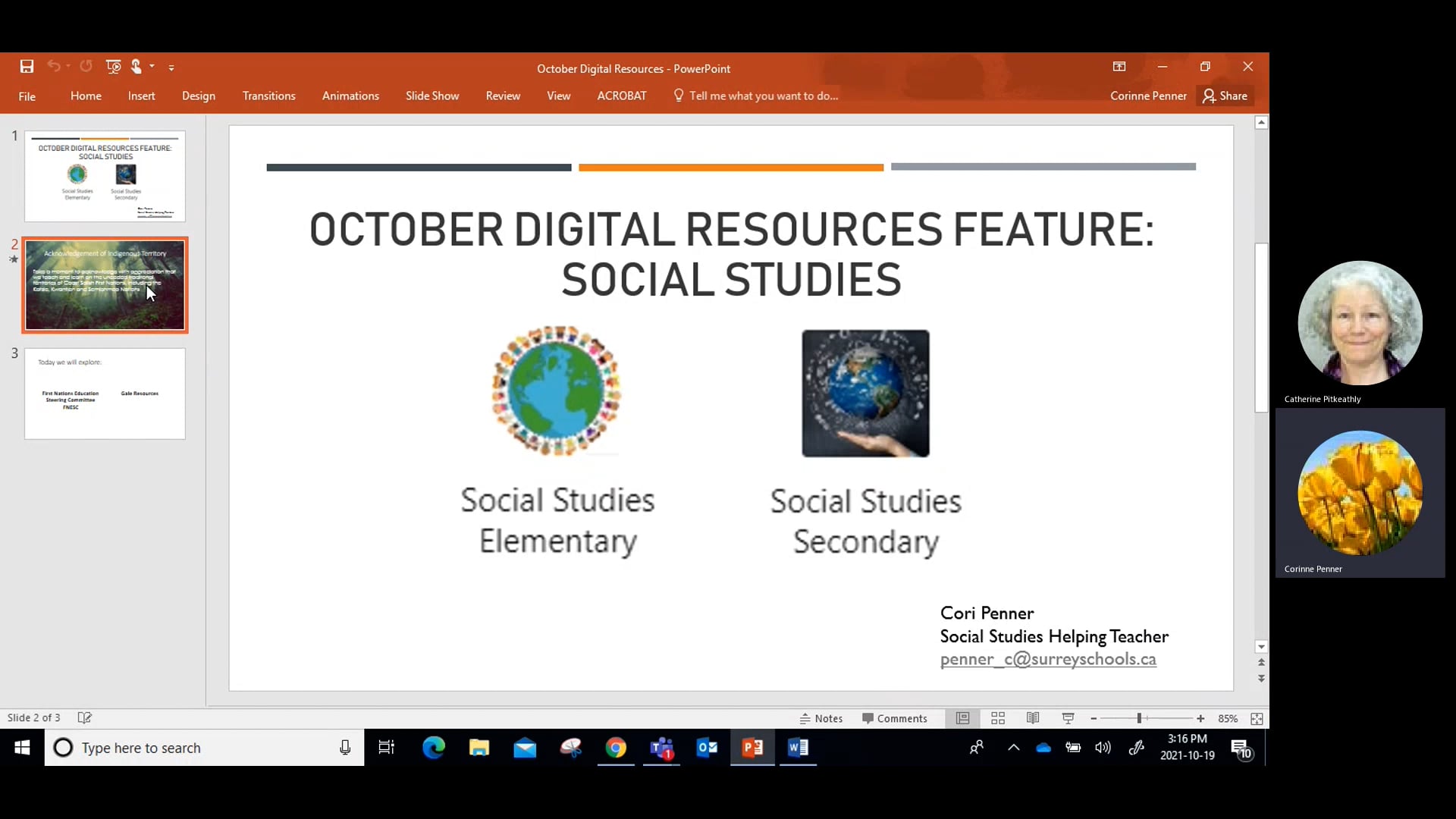Toggle the Notes pane
The height and width of the screenshot is (819, 1456).
click(822, 718)
